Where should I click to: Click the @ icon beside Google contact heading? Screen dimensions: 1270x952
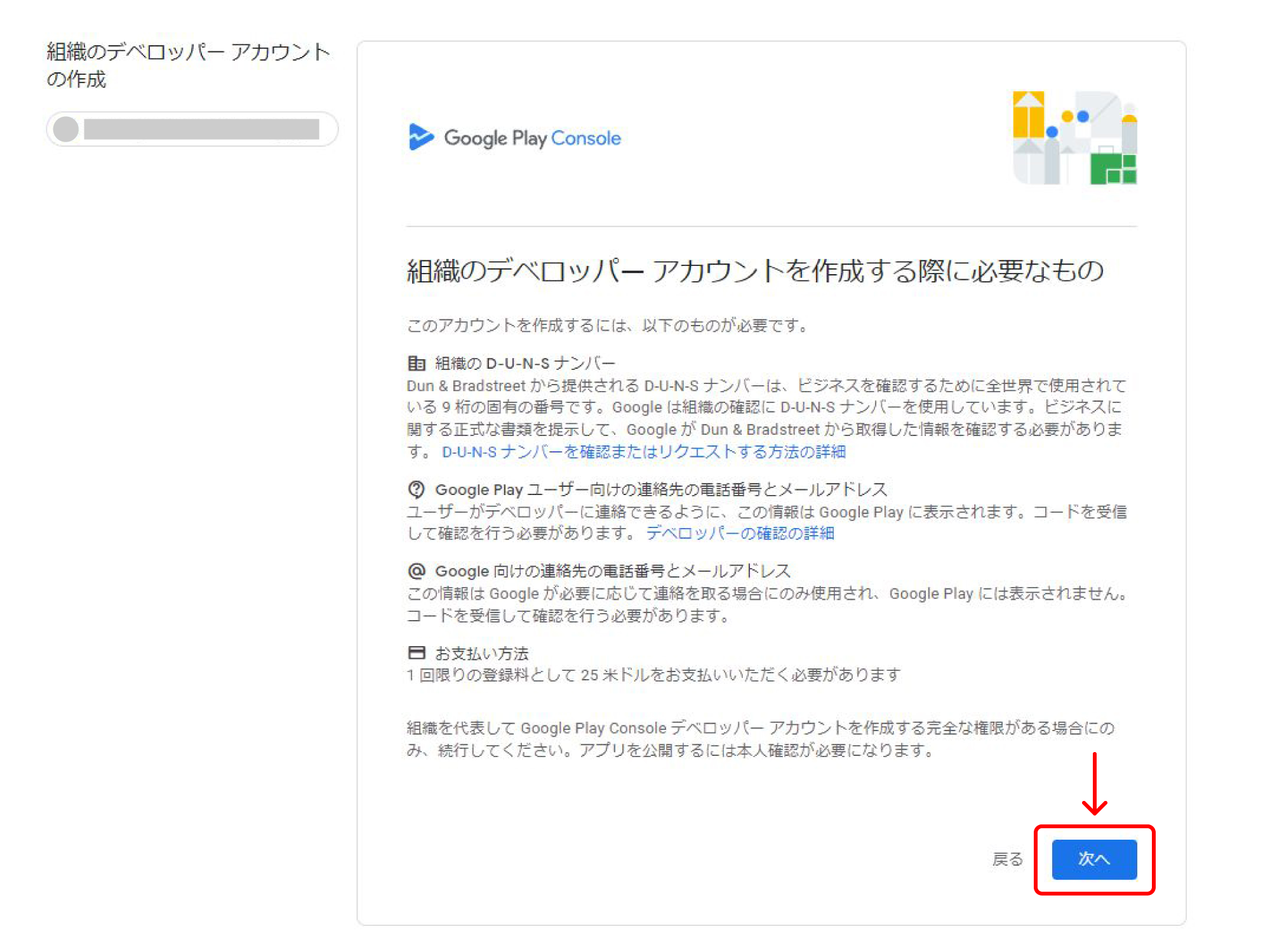tap(416, 571)
